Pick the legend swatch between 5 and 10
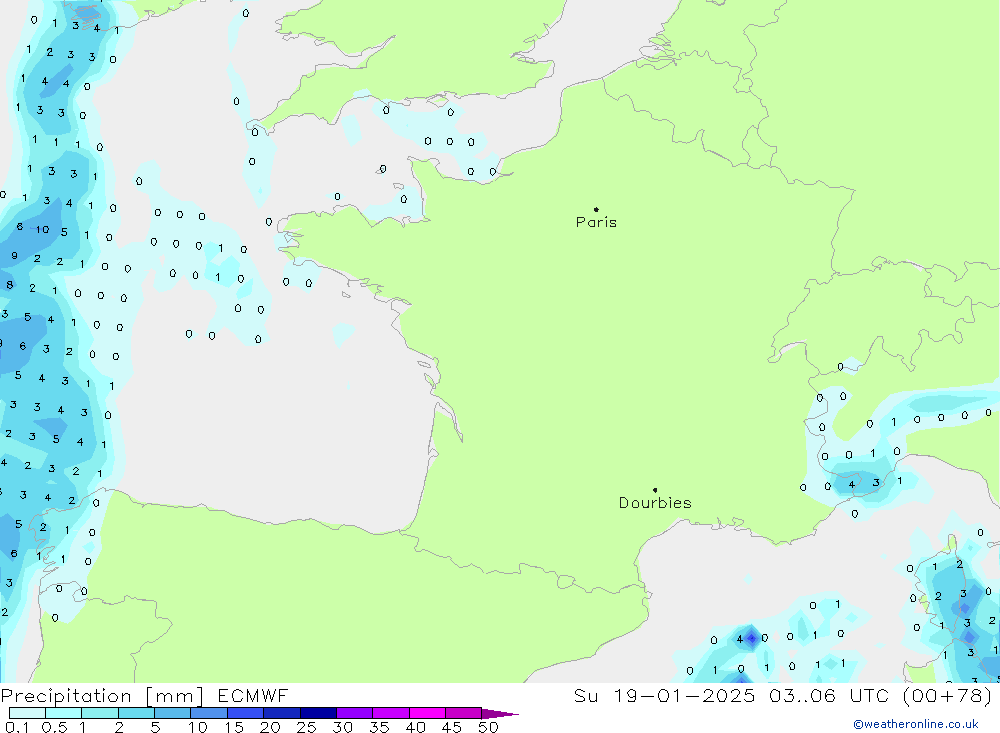 tap(172, 713)
